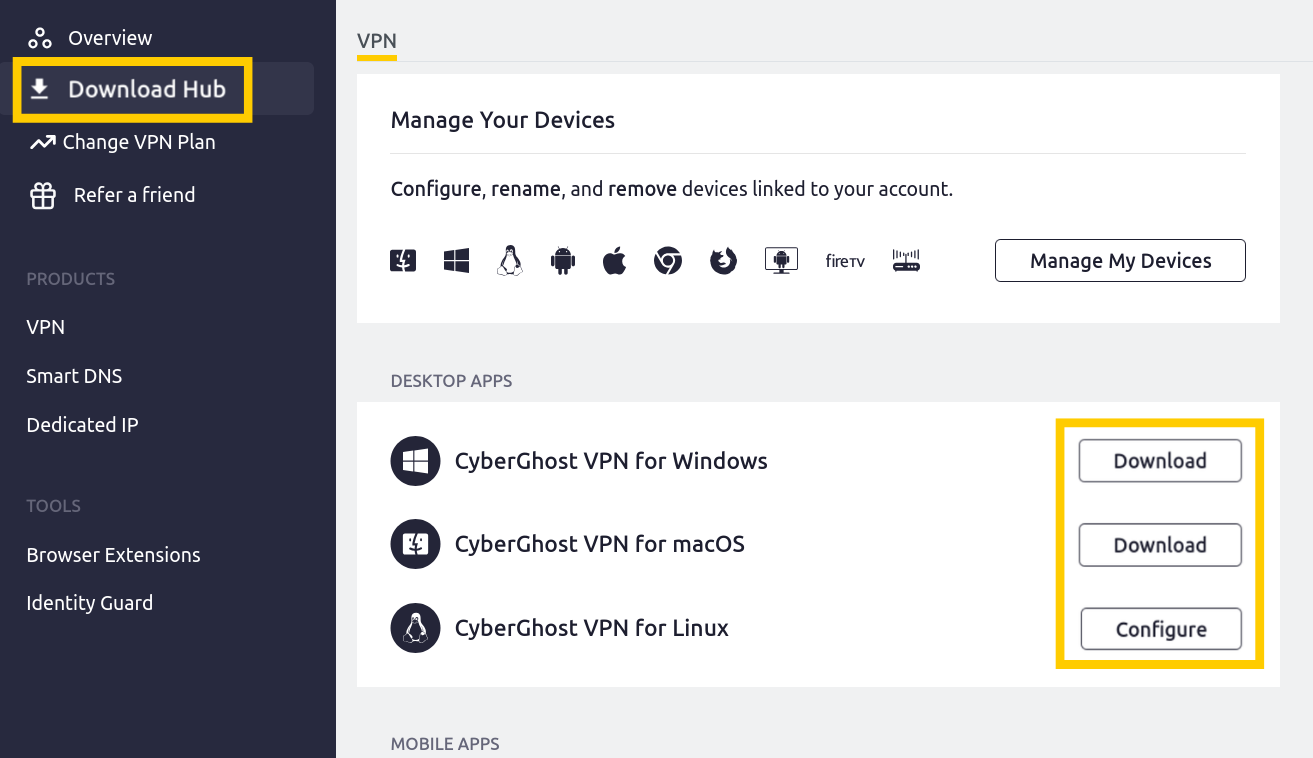Click the round Linux icon in Desktop Apps
The width and height of the screenshot is (1313, 758).
coord(415,628)
